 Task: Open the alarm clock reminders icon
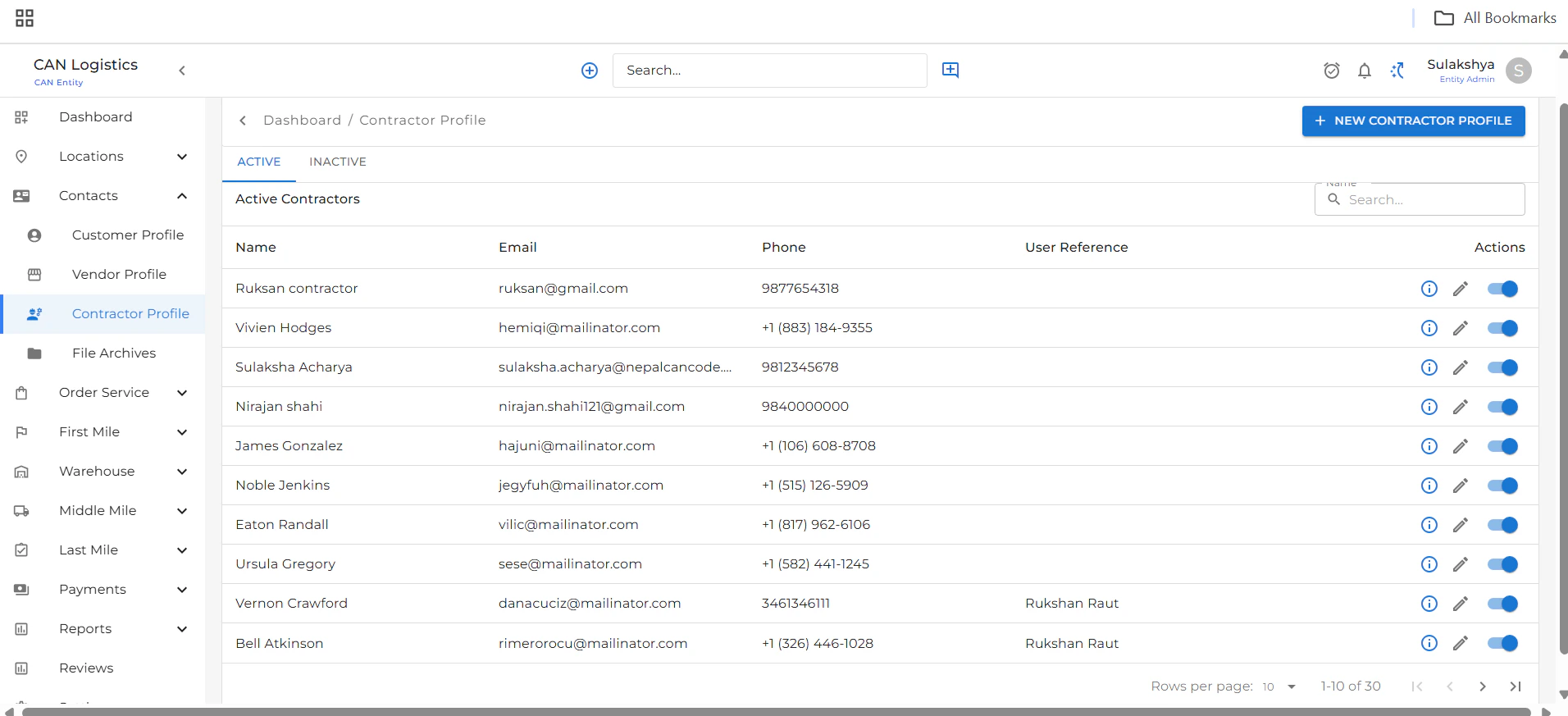1332,71
